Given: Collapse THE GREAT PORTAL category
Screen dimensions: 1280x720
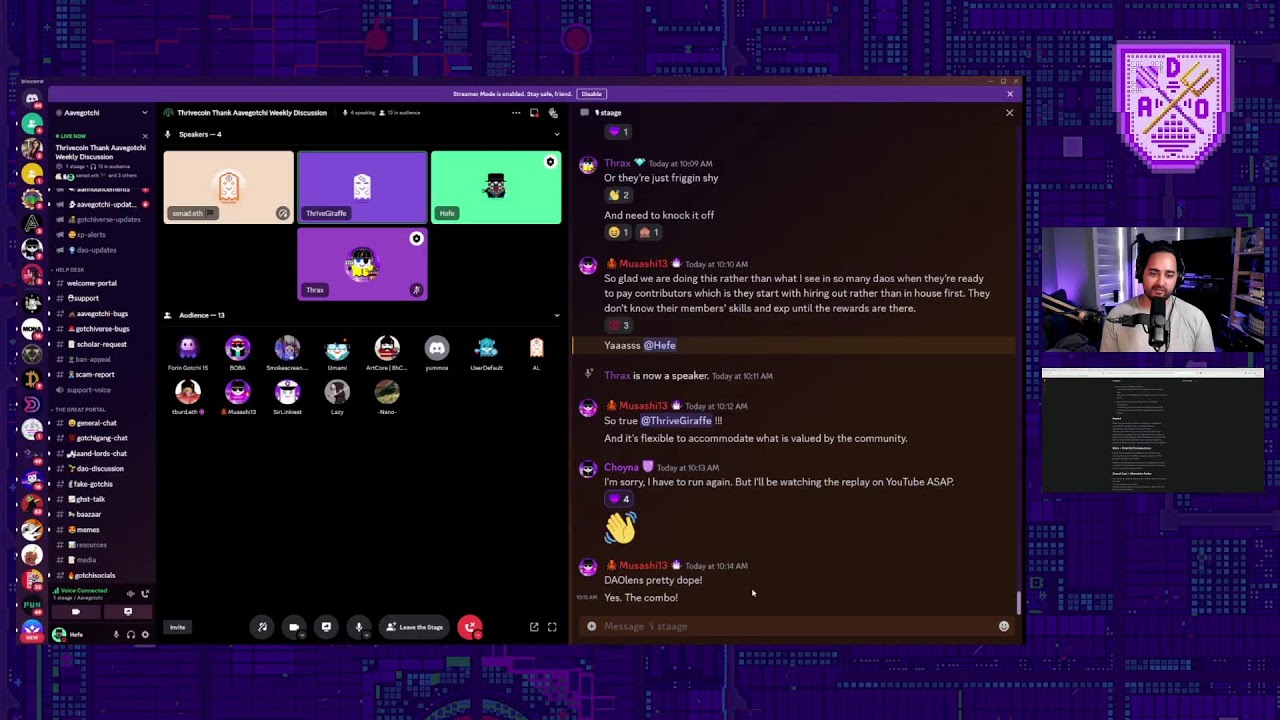Looking at the screenshot, I should click(80, 409).
